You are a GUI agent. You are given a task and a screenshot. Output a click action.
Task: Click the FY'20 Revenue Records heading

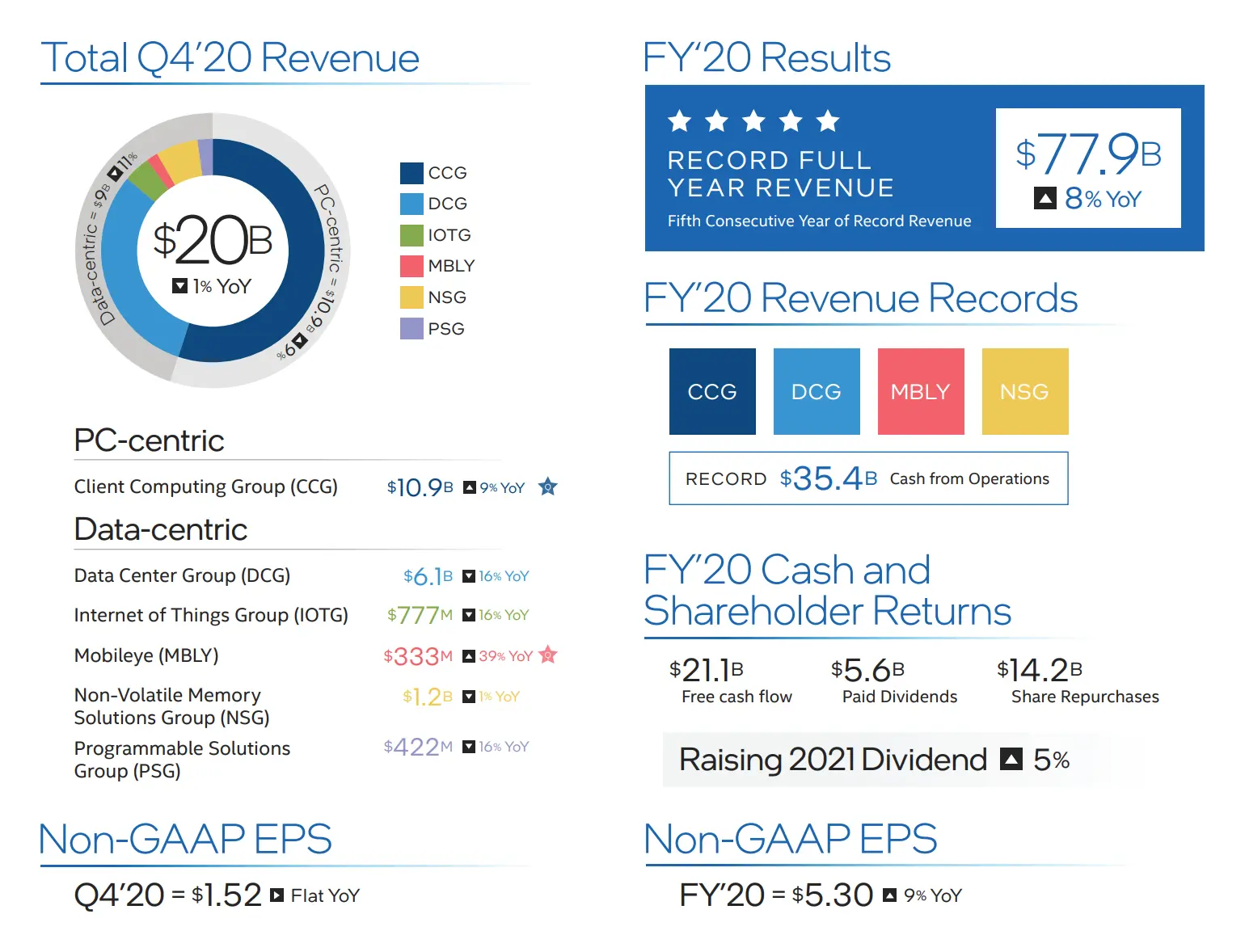coord(860,298)
